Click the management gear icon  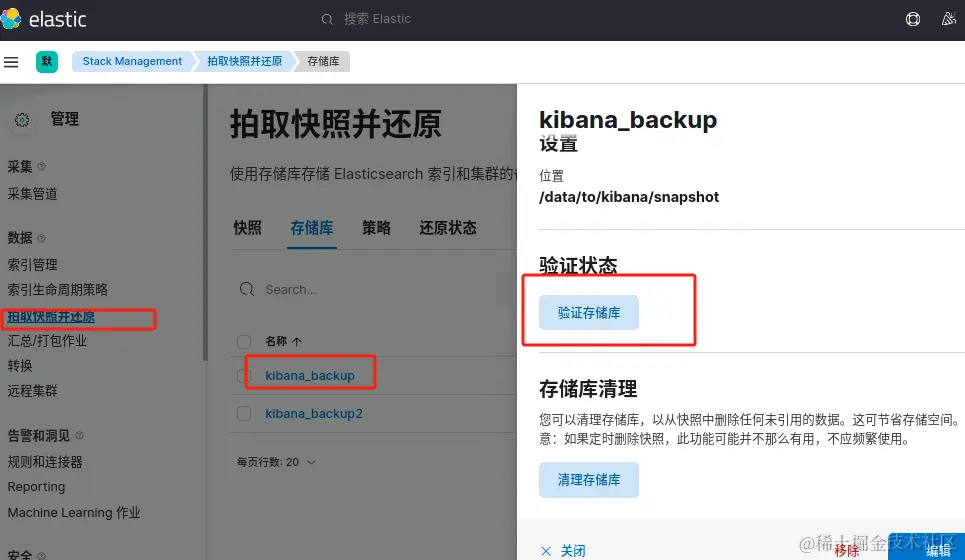tap(22, 120)
